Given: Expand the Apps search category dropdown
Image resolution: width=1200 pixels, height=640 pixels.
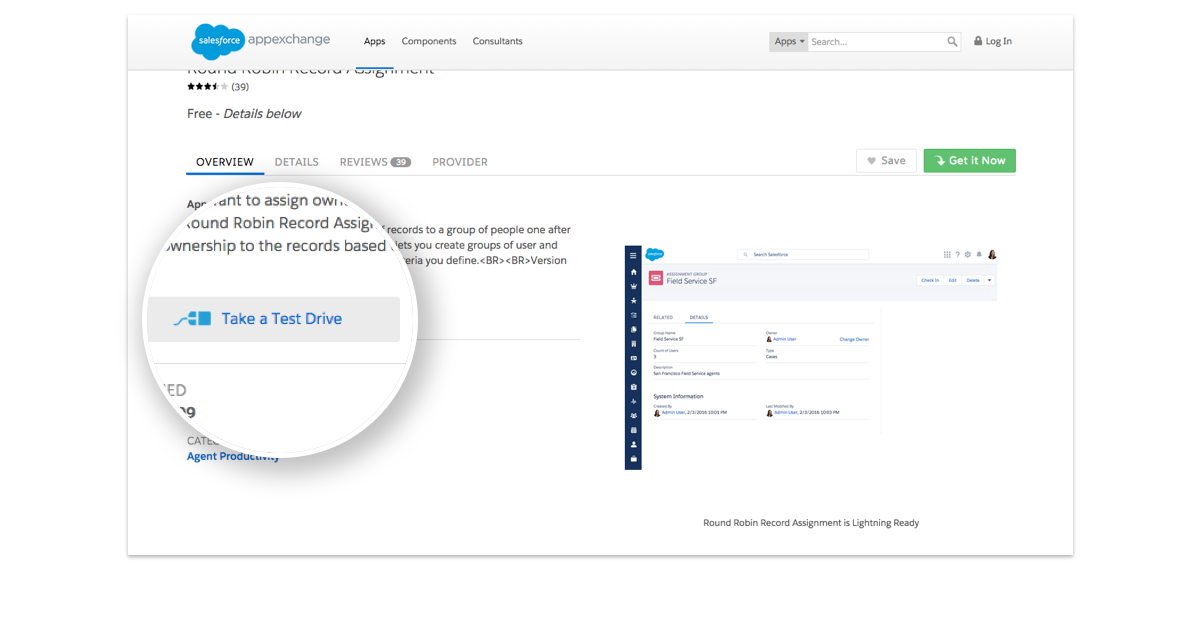Looking at the screenshot, I should pos(789,42).
